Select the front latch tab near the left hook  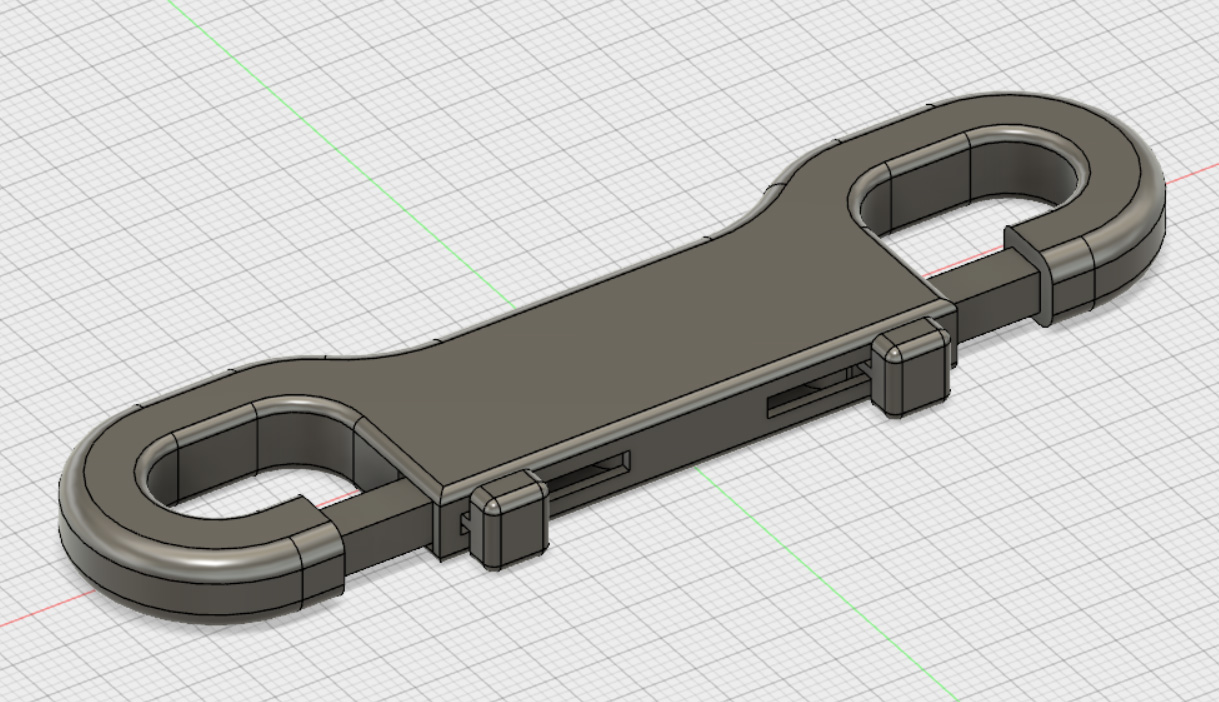pyautogui.click(x=509, y=521)
